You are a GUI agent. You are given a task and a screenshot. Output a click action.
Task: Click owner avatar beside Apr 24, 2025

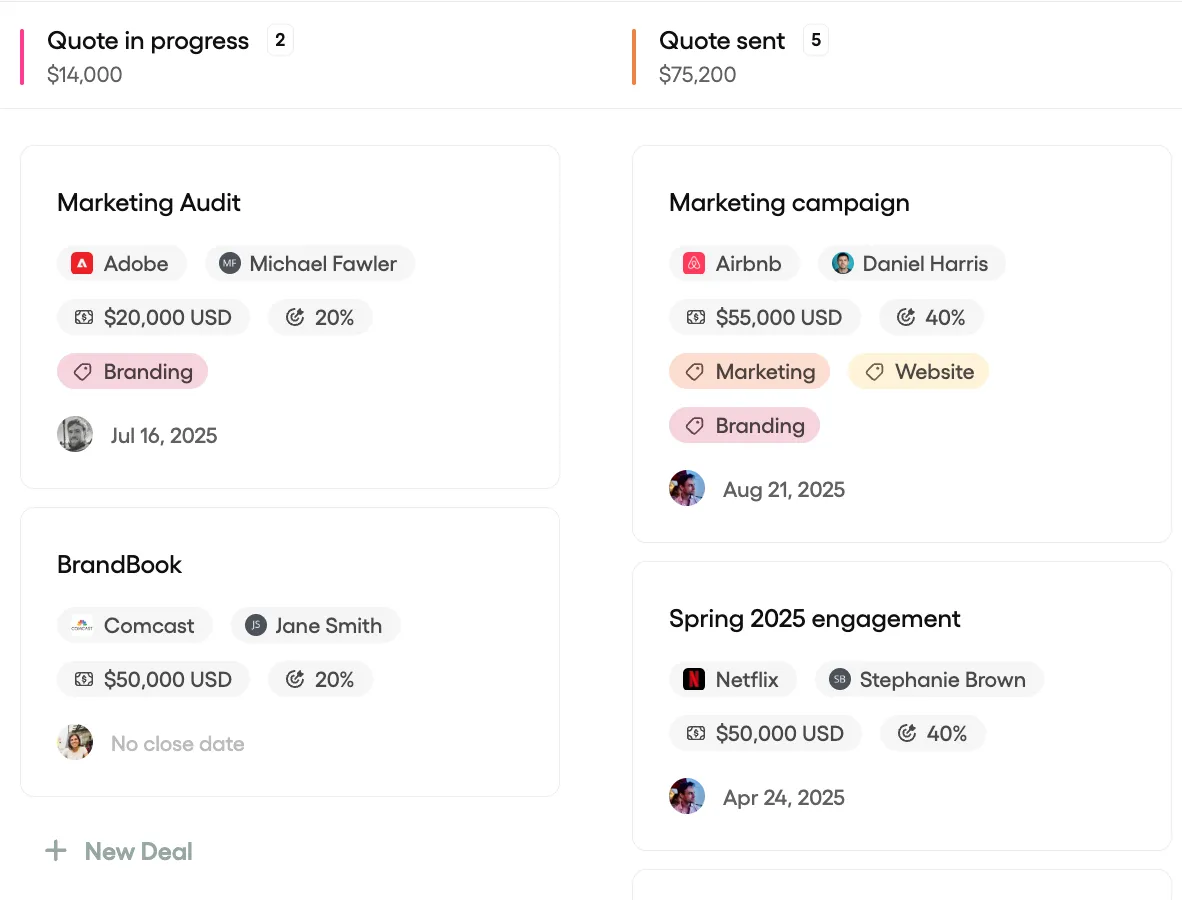pyautogui.click(x=687, y=796)
